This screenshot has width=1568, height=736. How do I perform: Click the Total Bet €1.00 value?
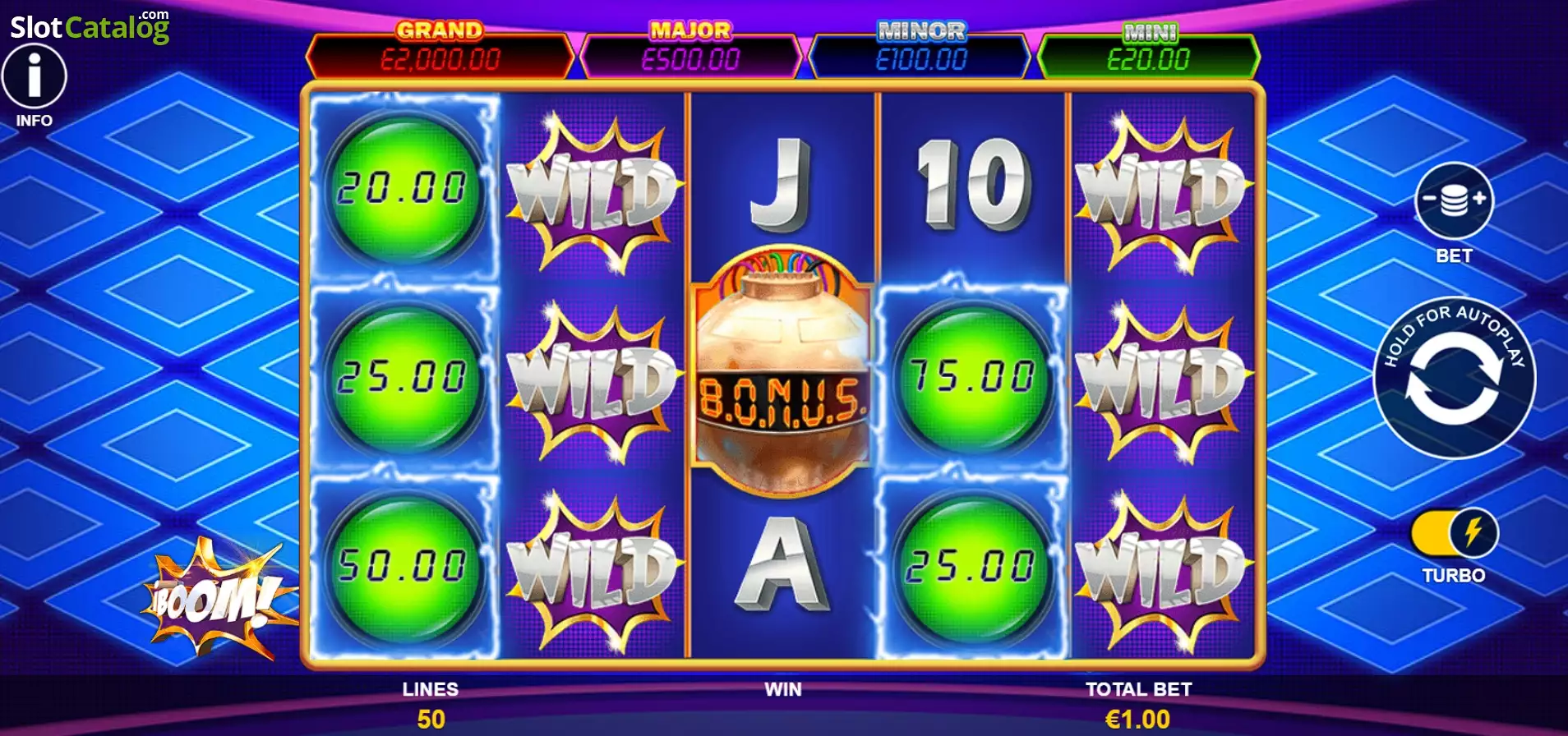point(1138,719)
